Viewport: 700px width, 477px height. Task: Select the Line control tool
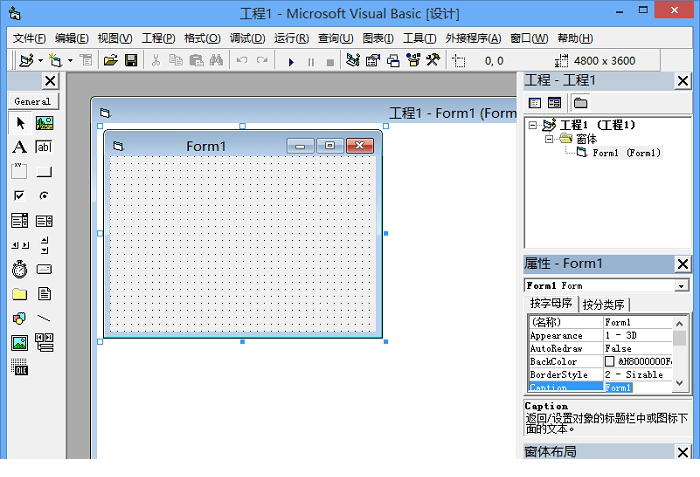pyautogui.click(x=44, y=318)
